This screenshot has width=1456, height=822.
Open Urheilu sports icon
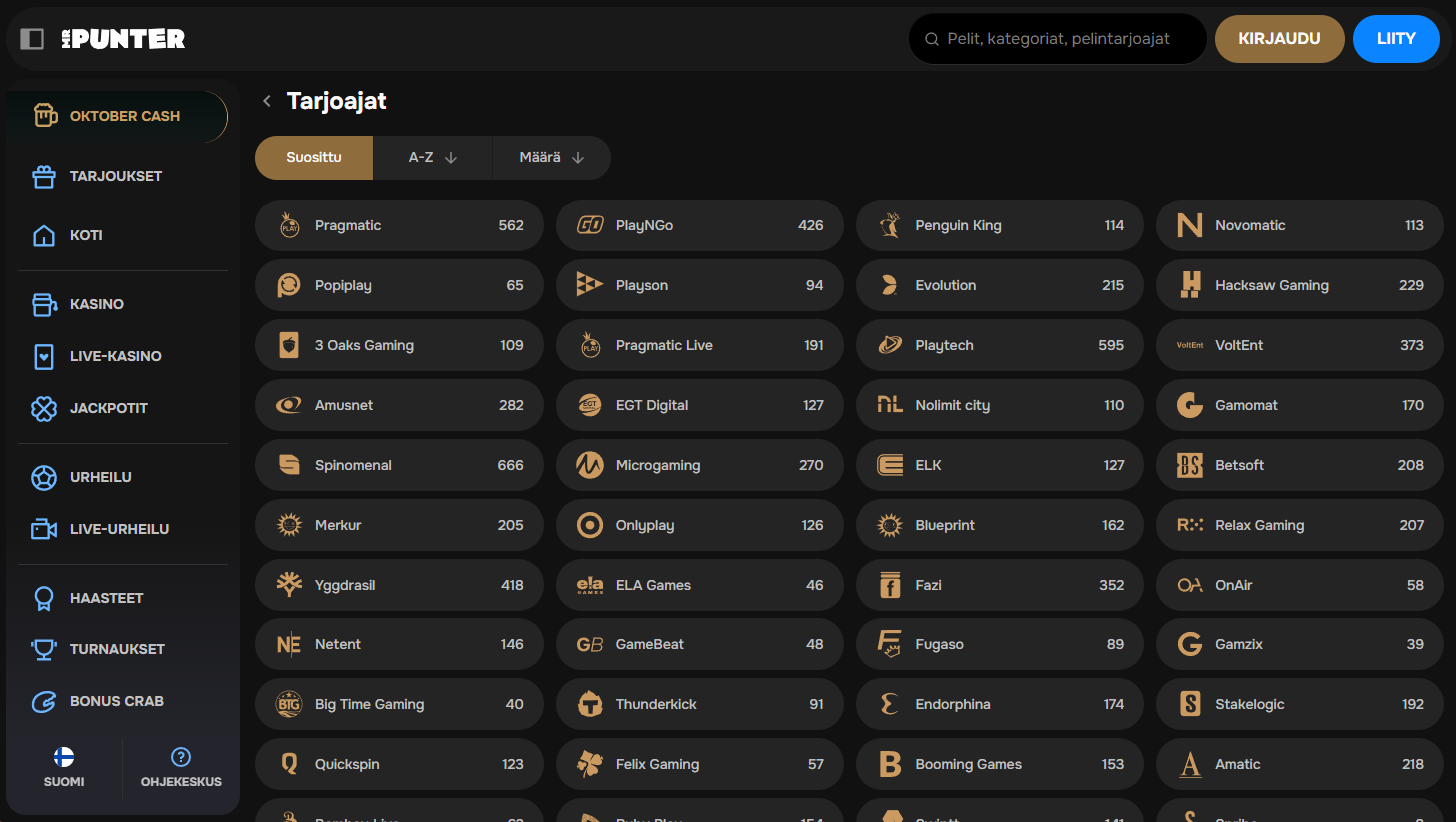tap(44, 478)
